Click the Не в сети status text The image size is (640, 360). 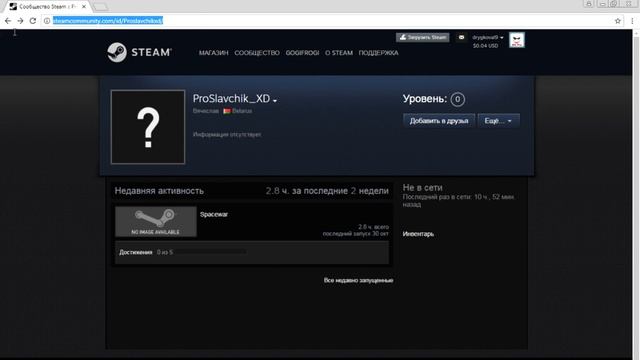422,188
